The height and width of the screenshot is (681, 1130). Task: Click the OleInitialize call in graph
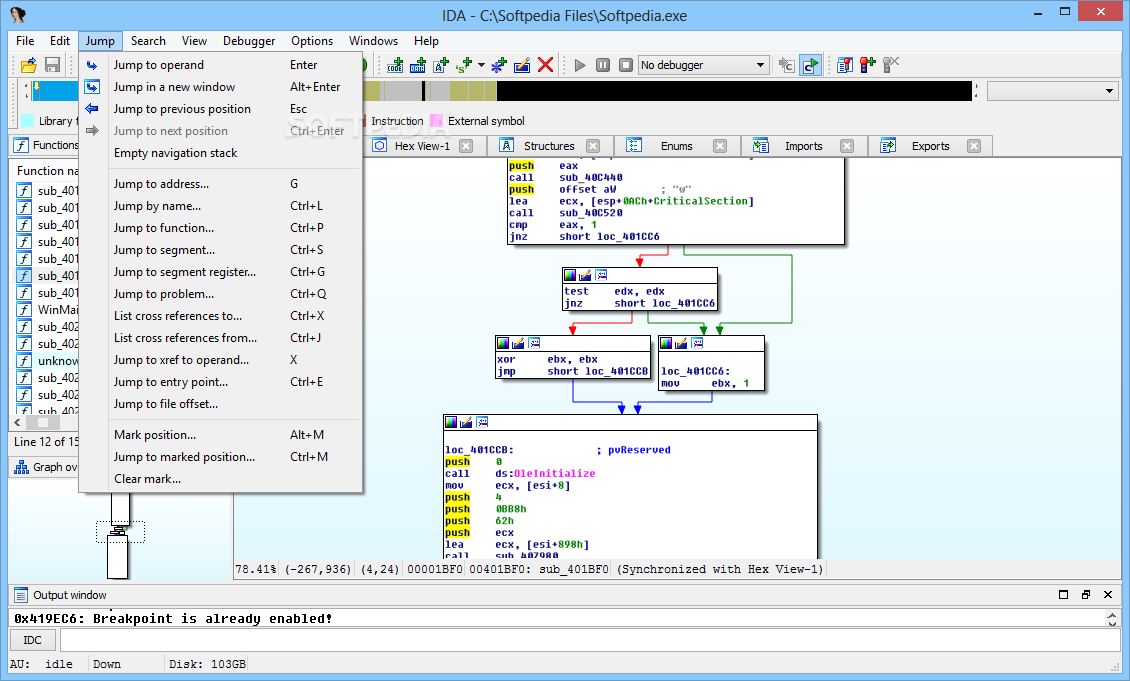(x=554, y=473)
